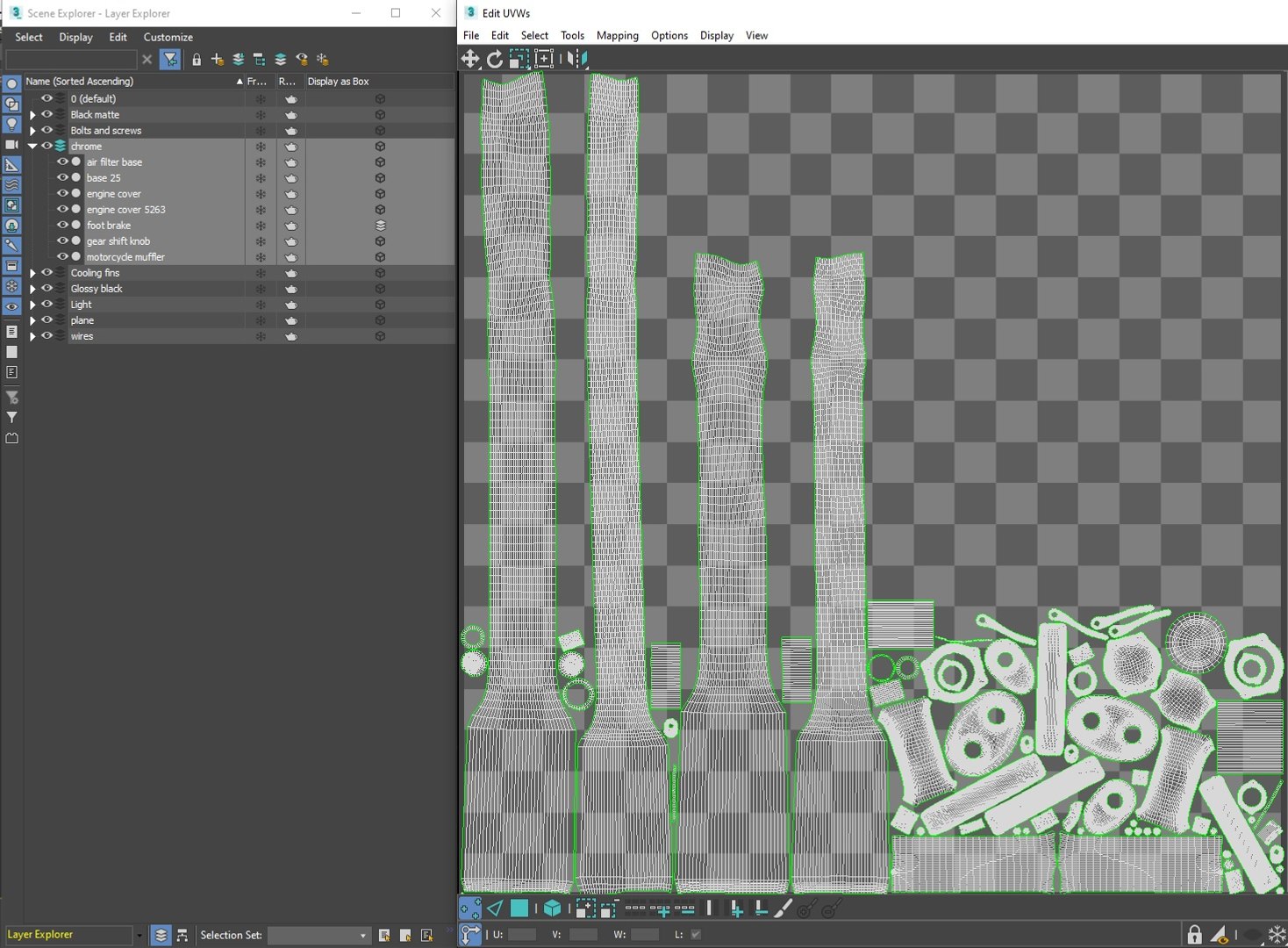Choose the Scale tool in Edit UVWs
This screenshot has width=1288, height=948.
point(519,59)
